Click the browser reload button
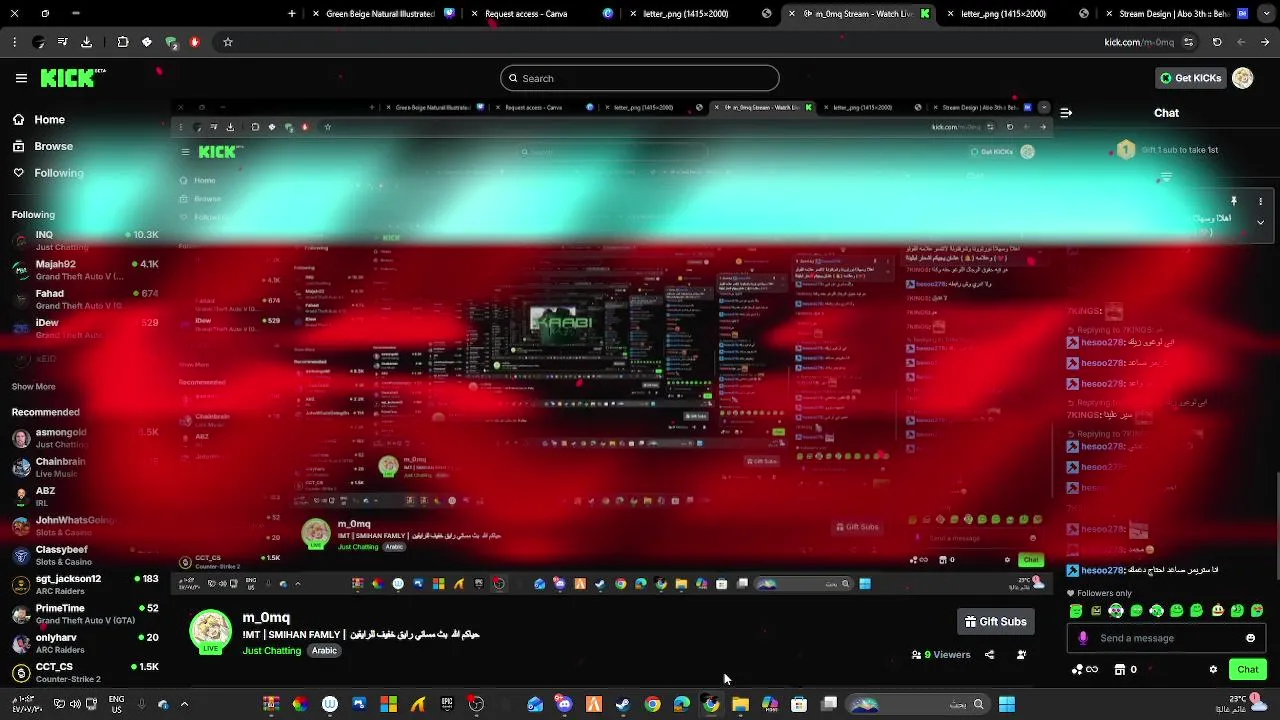This screenshot has width=1280, height=720. pyautogui.click(x=1217, y=42)
